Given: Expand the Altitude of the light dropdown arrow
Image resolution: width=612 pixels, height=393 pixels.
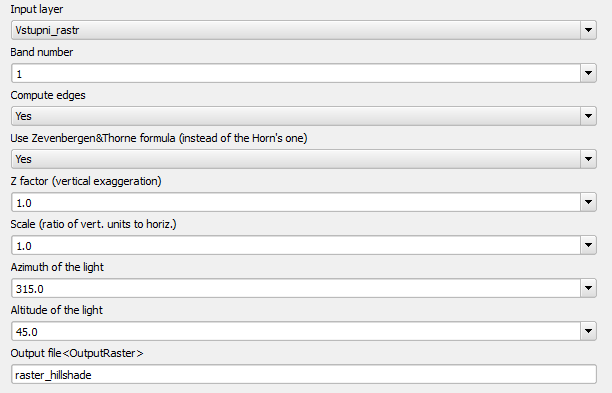Looking at the screenshot, I should tap(588, 331).
